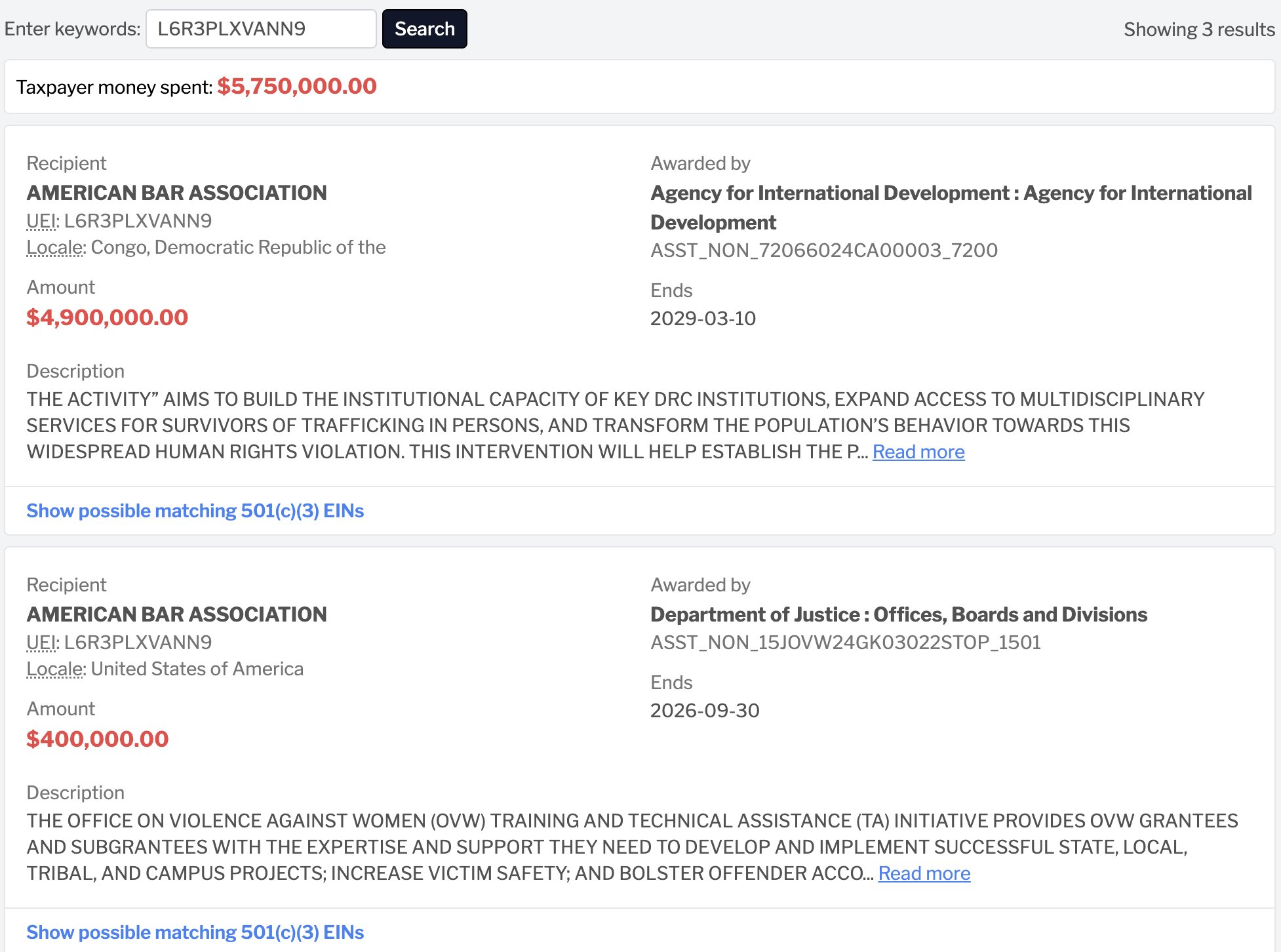Open Read more for the OVW description
1281x952 pixels.
click(x=924, y=873)
